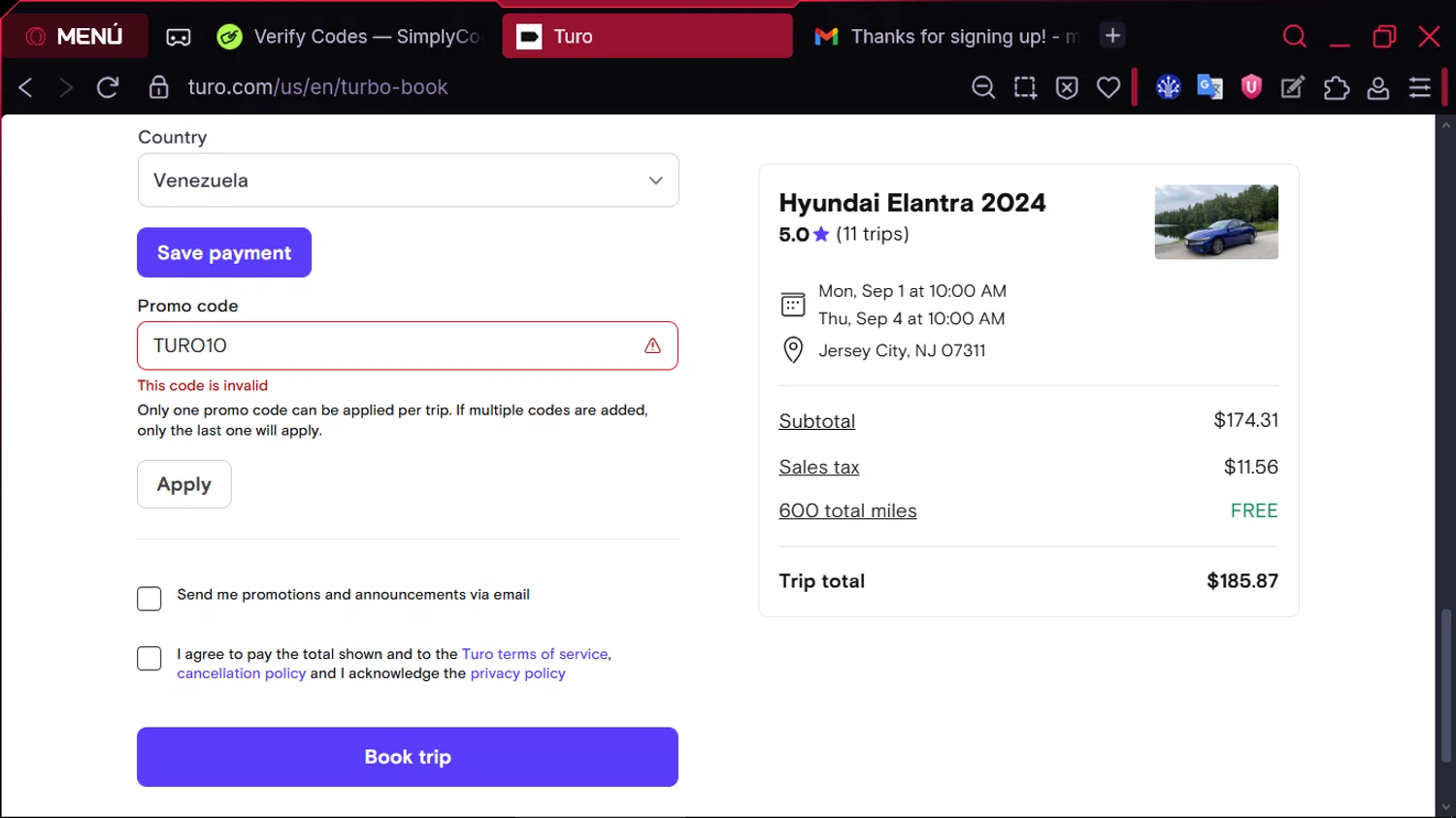Click the trip dates calendar icon
The height and width of the screenshot is (818, 1456).
tap(793, 305)
